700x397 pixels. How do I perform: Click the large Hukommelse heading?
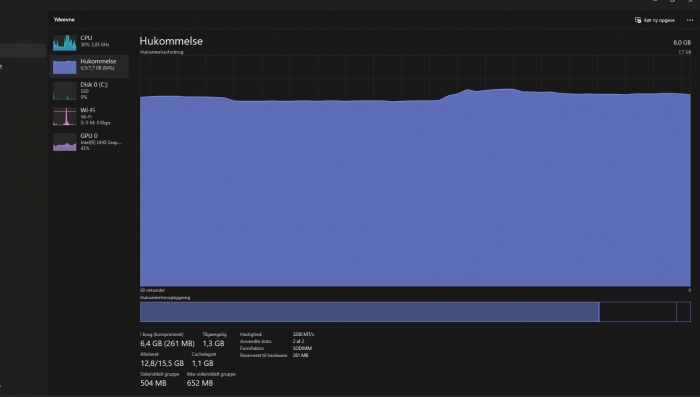[171, 41]
